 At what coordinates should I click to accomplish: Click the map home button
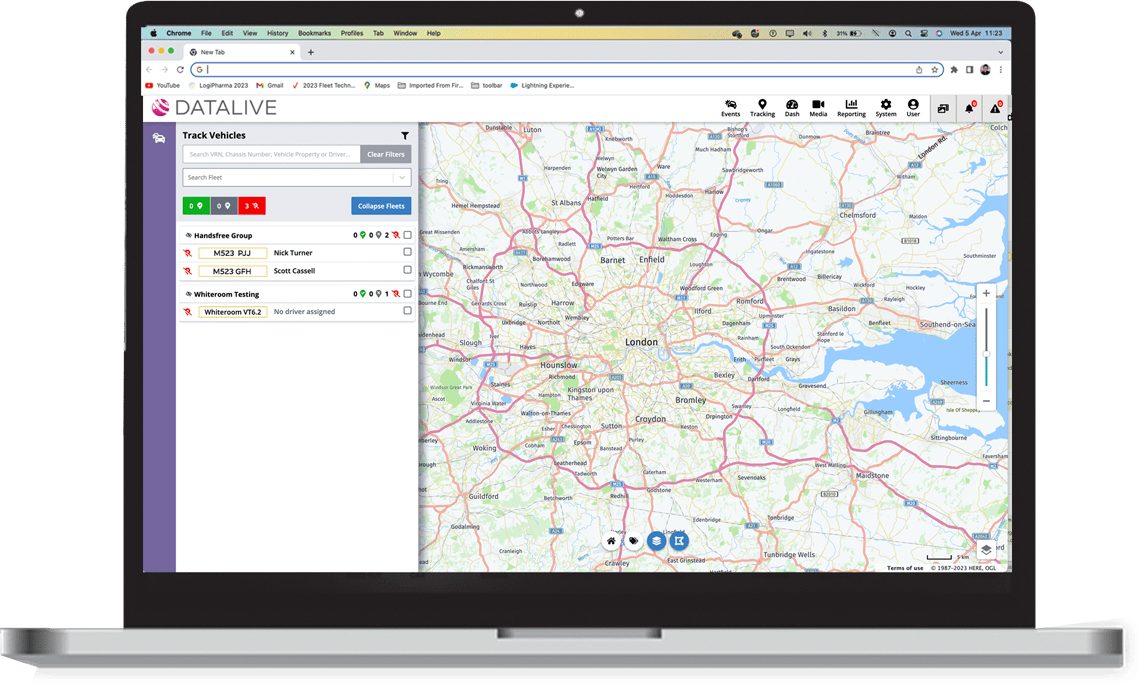(x=611, y=541)
